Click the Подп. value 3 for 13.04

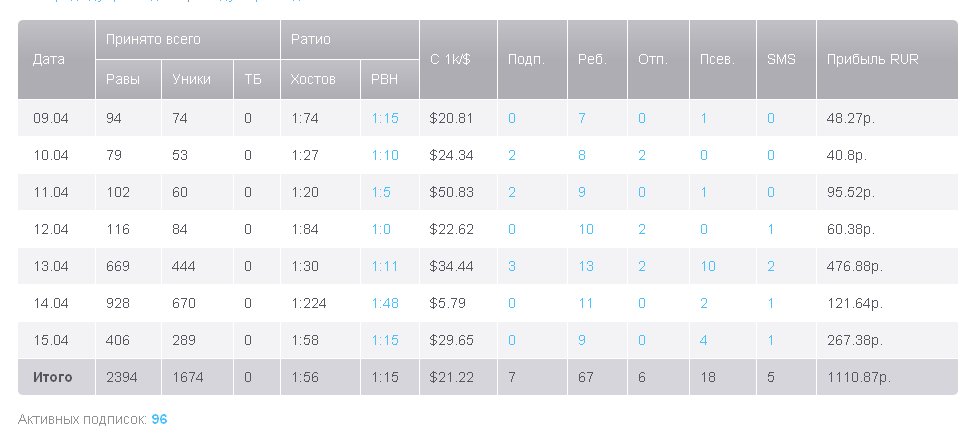pos(512,266)
